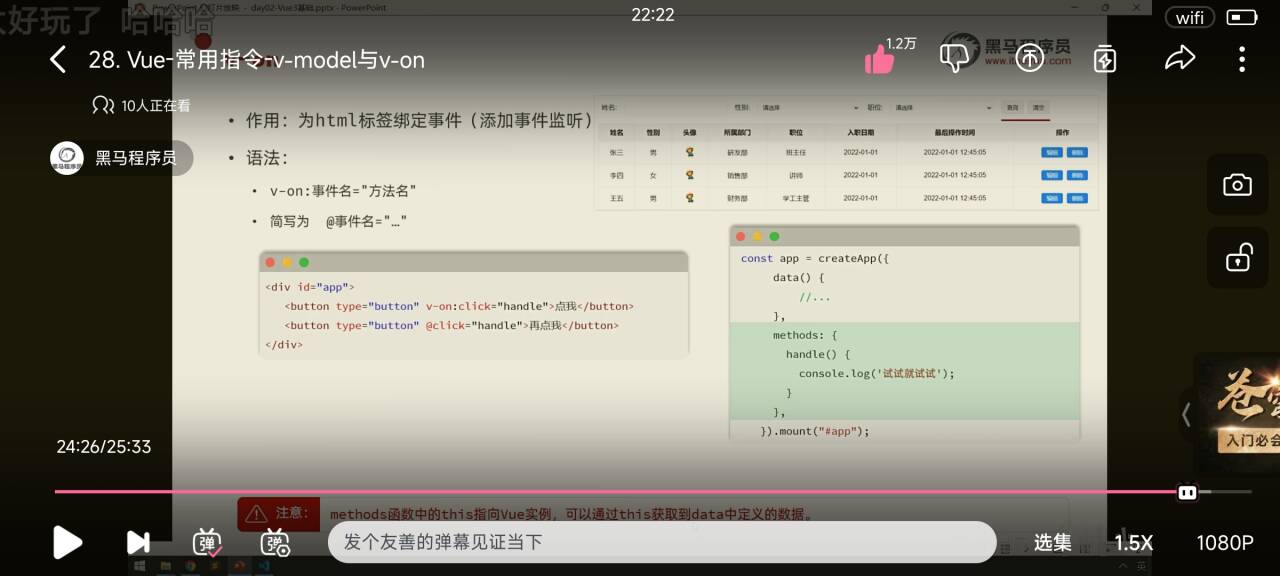The height and width of the screenshot is (576, 1280).
Task: Go back using the top-left arrow
Action: coord(58,60)
